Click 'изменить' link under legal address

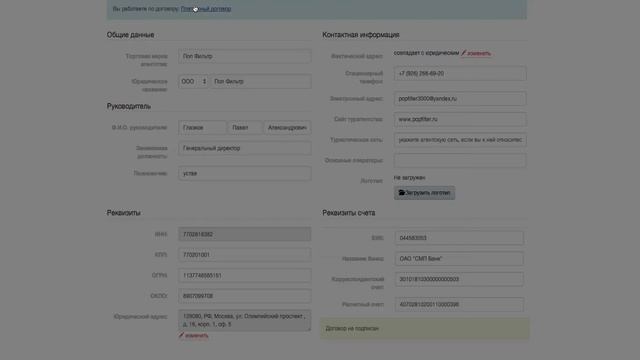pos(197,336)
